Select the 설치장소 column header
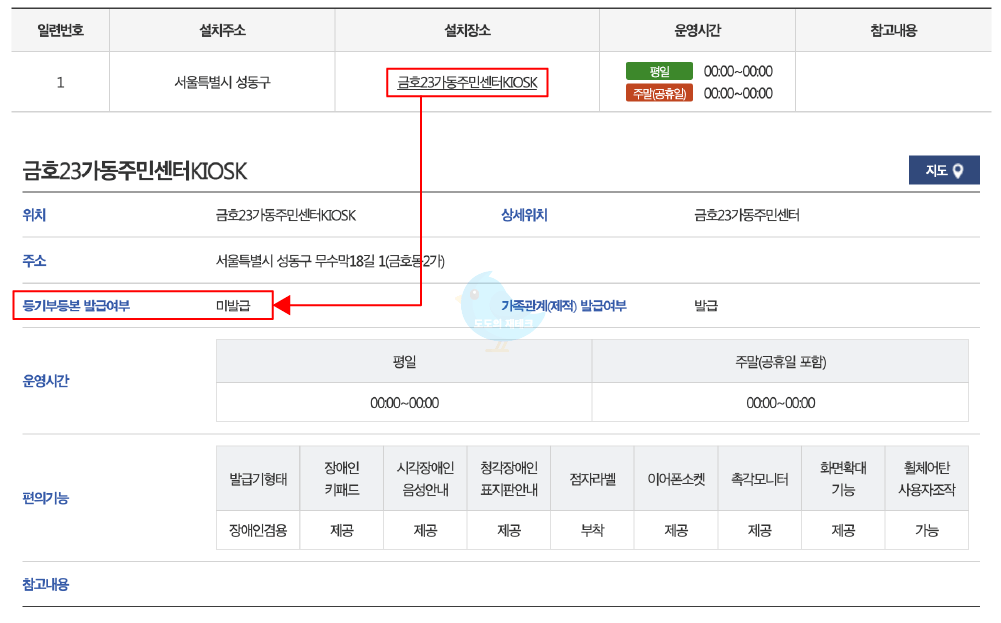The height and width of the screenshot is (623, 1001). [x=465, y=30]
